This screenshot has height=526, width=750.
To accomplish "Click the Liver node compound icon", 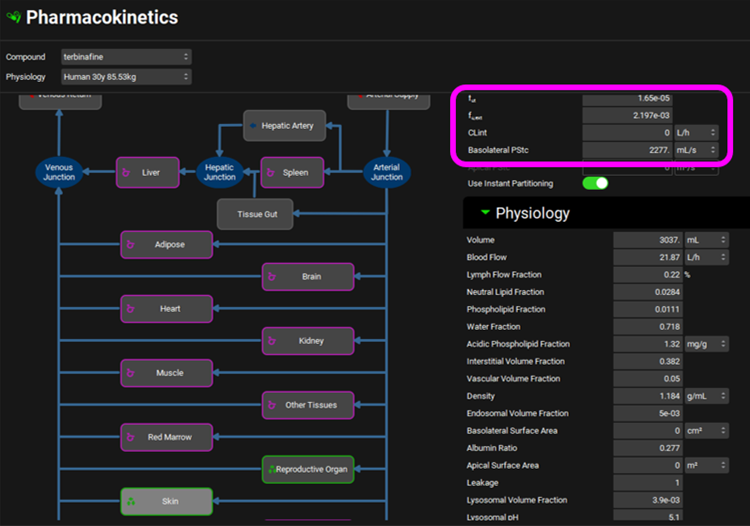I will click(128, 173).
